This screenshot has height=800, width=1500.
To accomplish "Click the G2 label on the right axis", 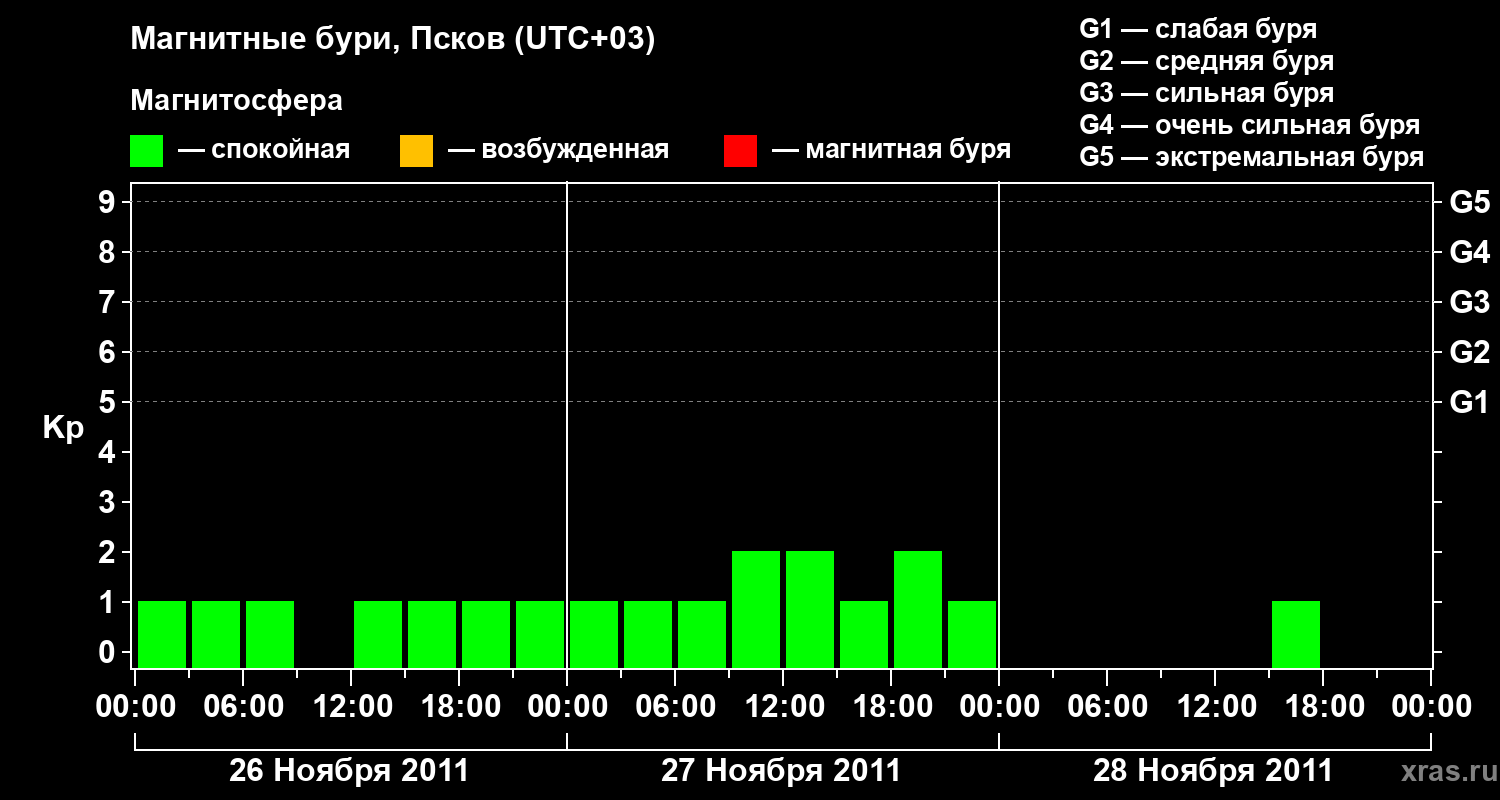I will 1469,352.
